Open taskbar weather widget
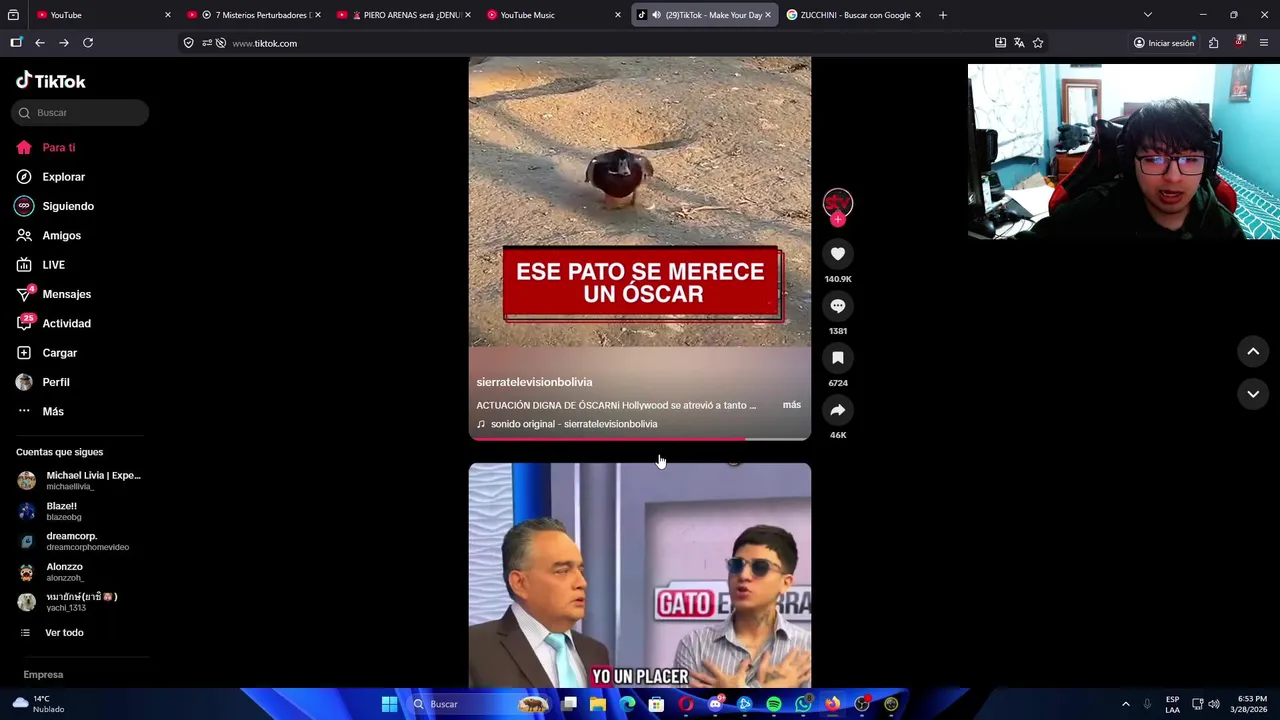 coord(38,704)
